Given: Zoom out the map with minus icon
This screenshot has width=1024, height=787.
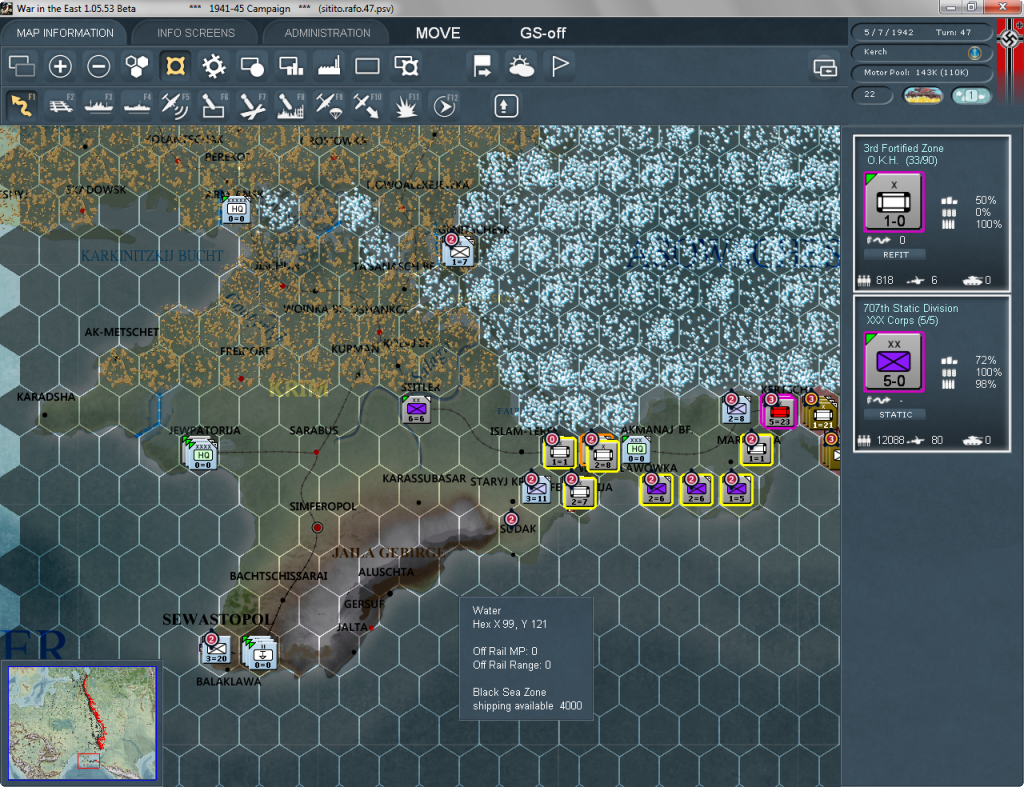Looking at the screenshot, I should pos(99,66).
